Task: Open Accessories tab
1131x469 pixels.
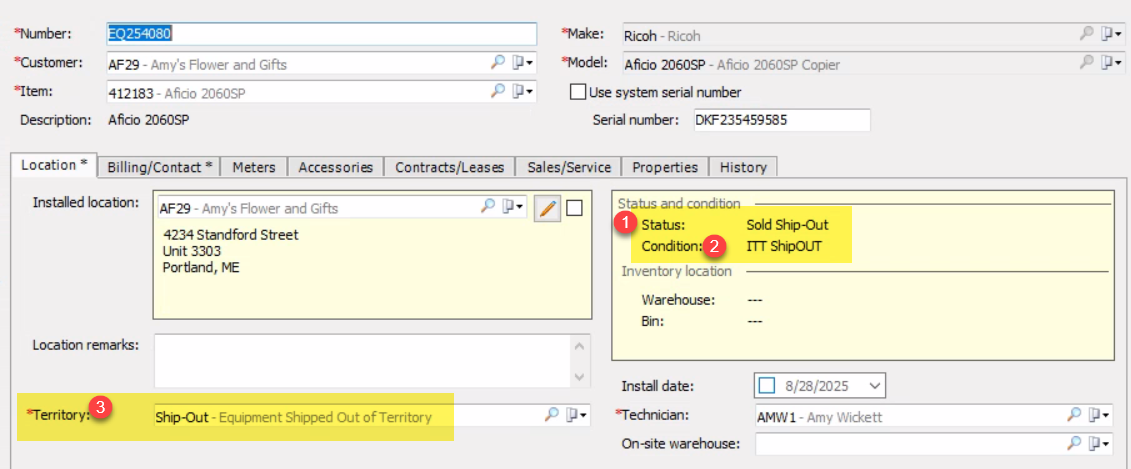Action: [335, 167]
